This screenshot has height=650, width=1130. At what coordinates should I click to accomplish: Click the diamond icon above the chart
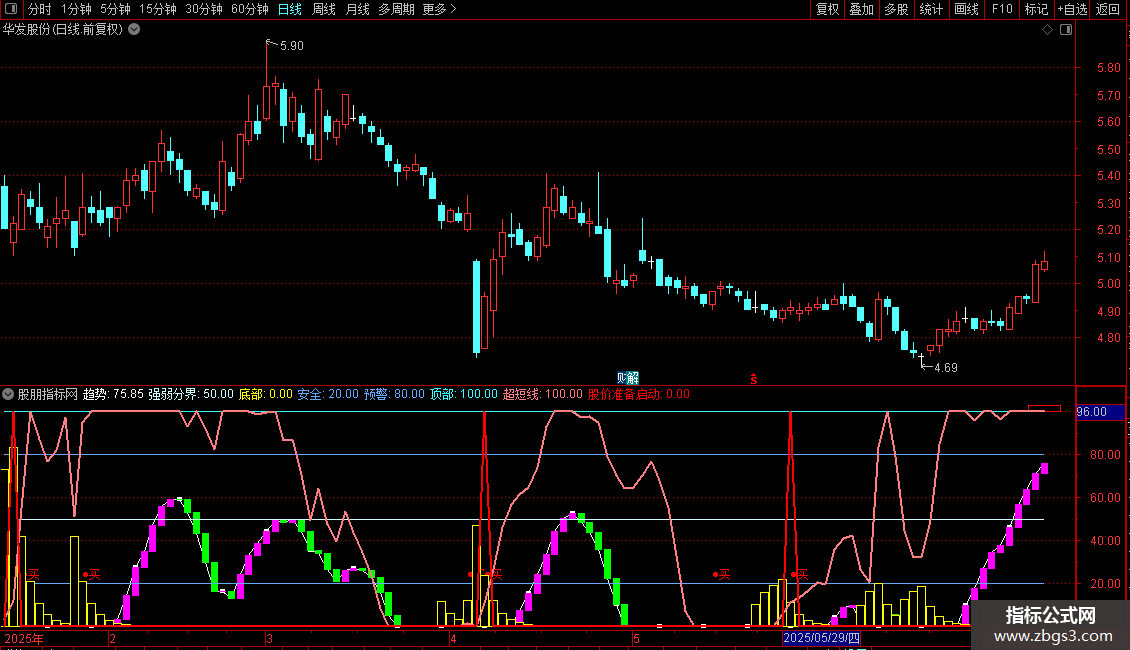tap(1047, 29)
